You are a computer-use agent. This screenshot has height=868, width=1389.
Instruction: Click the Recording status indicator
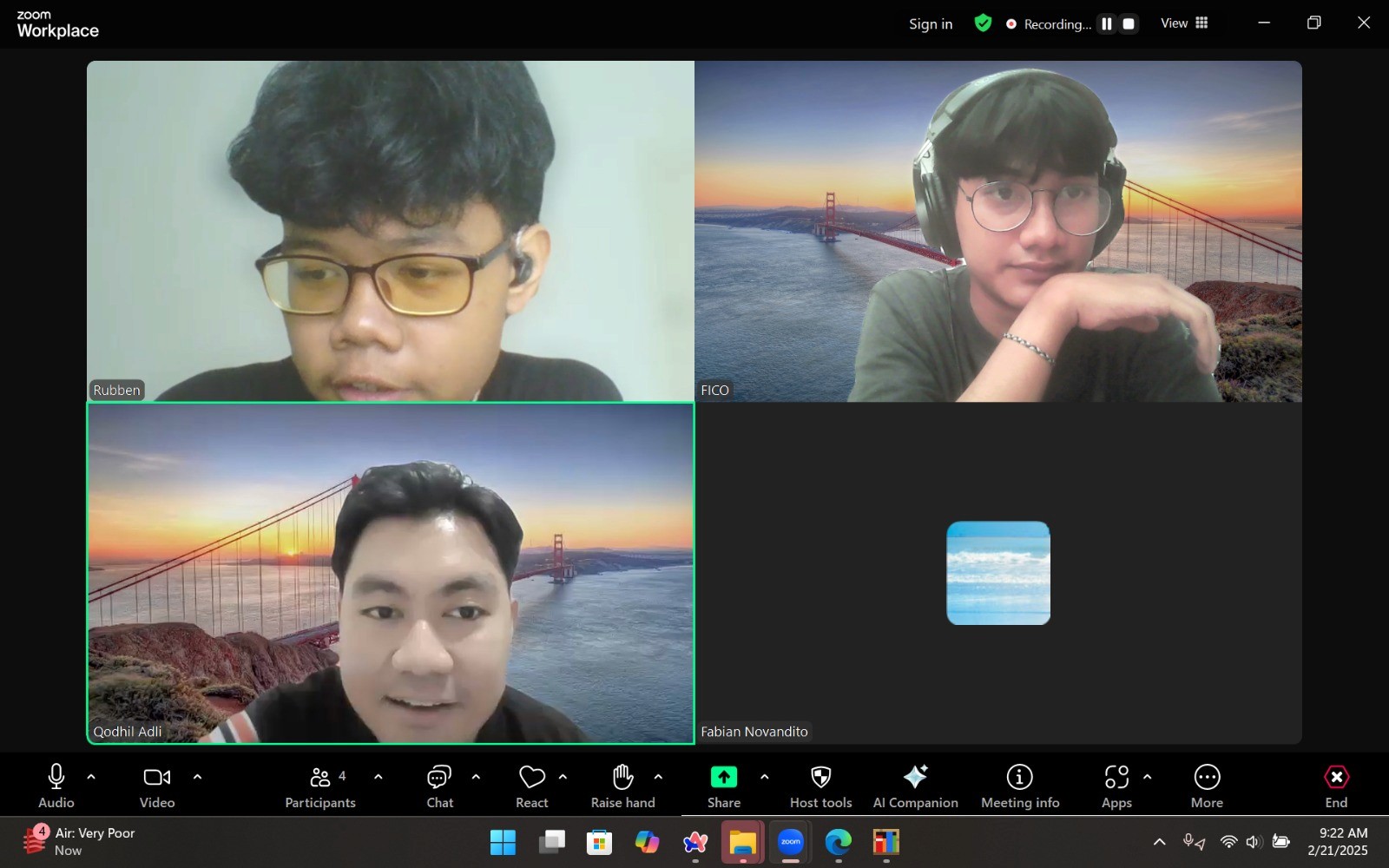[x=1049, y=24]
